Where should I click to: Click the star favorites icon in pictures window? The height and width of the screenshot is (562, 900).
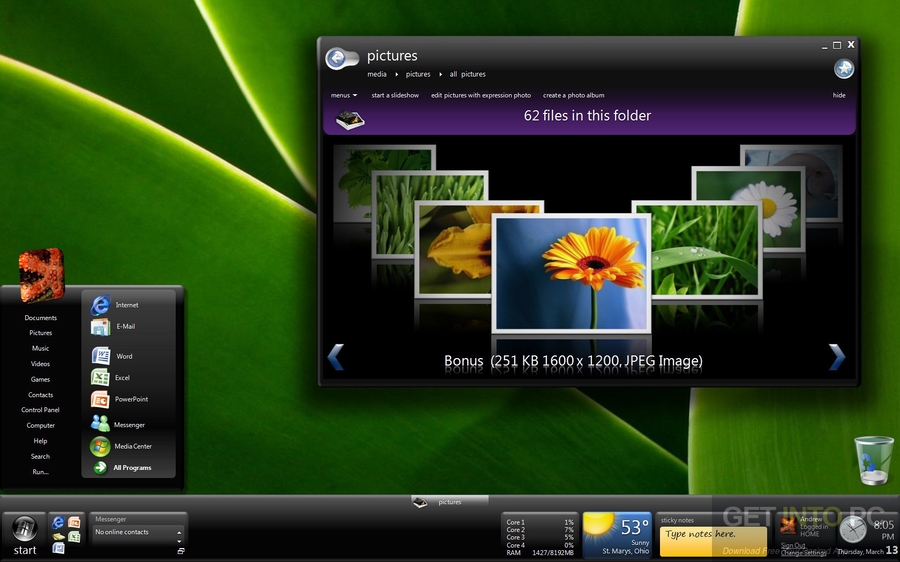[844, 68]
